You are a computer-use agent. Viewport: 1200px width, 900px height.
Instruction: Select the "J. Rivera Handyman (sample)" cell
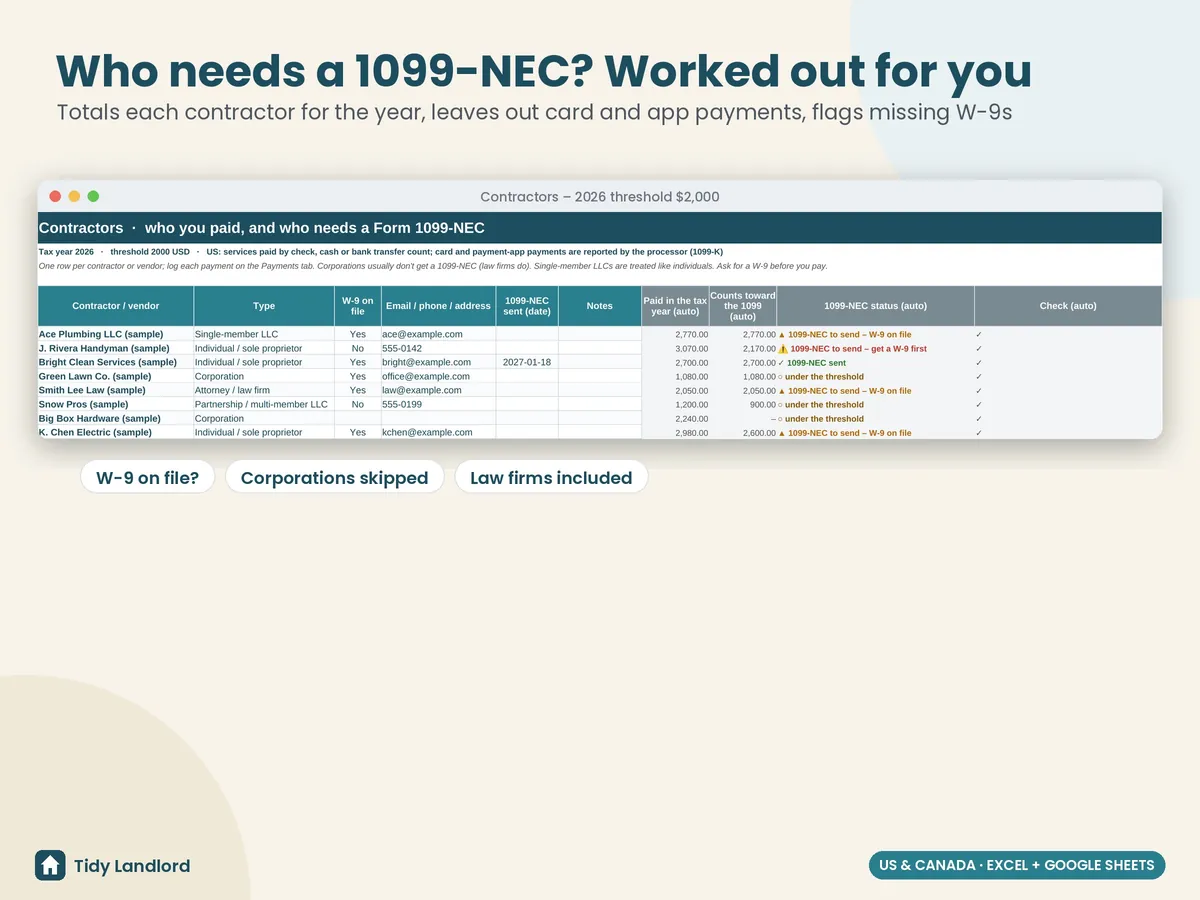pos(116,349)
